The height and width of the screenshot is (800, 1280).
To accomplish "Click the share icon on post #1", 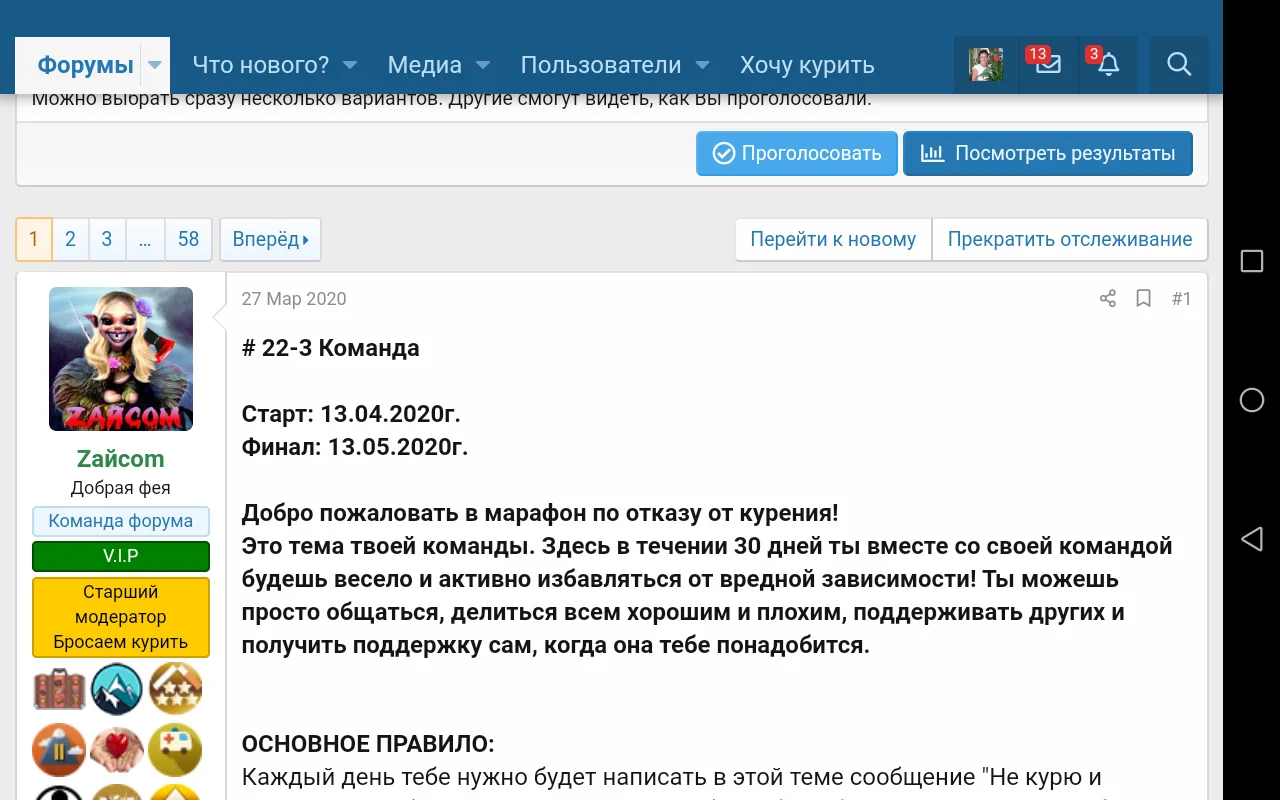I will pos(1107,298).
